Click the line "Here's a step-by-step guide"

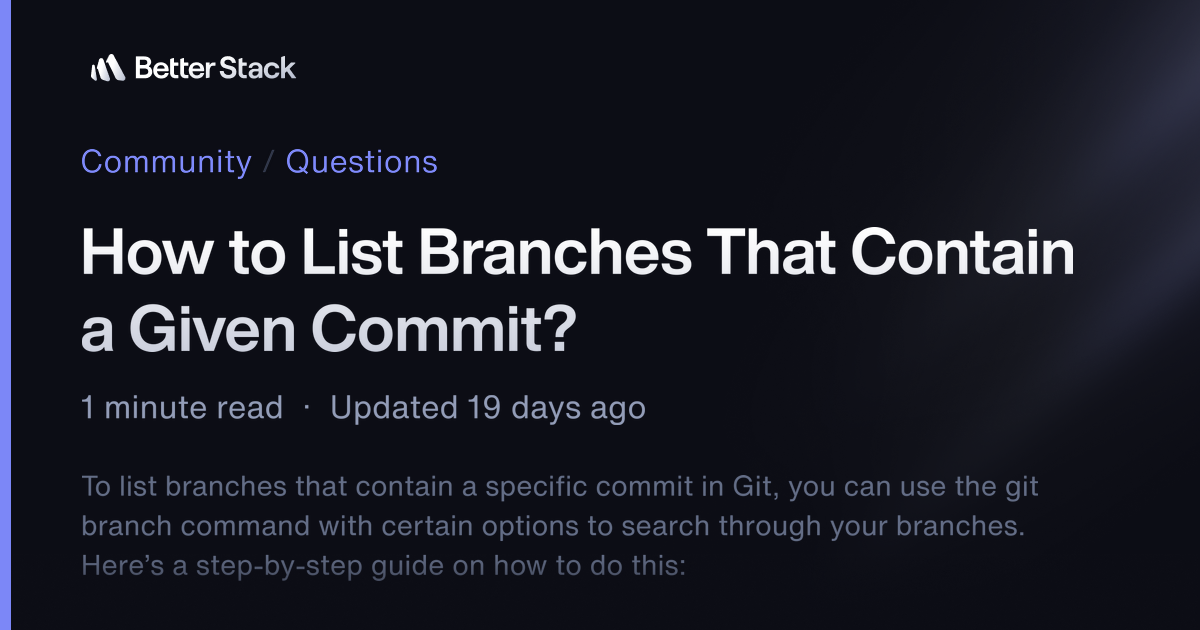[383, 565]
